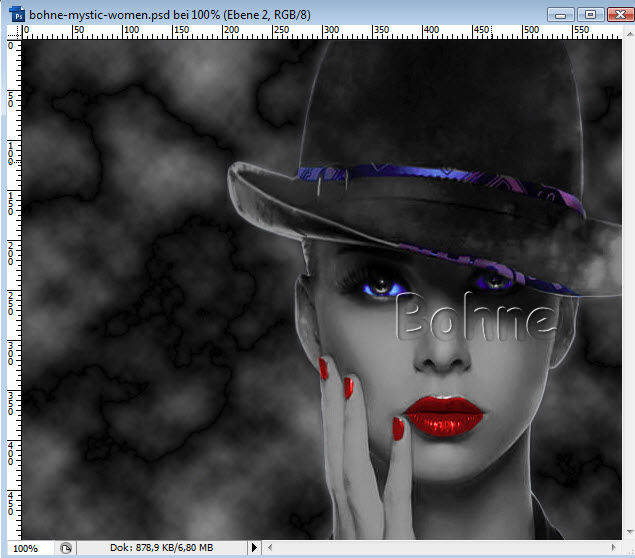635x558 pixels.
Task: Click the Photoshop document icon in title bar
Action: click(17, 14)
